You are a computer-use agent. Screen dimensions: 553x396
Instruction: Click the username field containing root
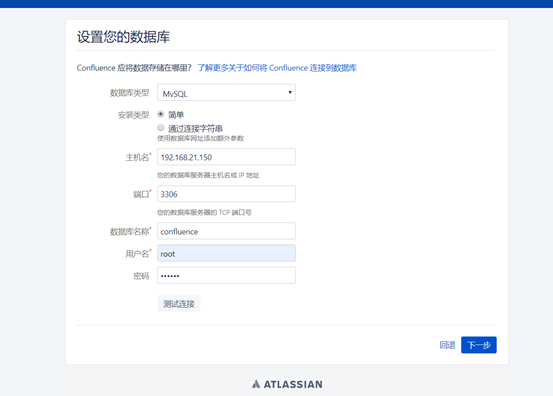tap(226, 254)
